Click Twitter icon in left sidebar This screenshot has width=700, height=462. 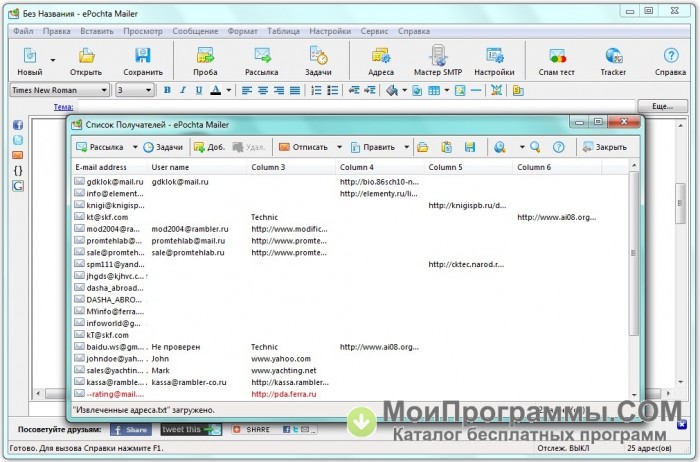click(18, 140)
